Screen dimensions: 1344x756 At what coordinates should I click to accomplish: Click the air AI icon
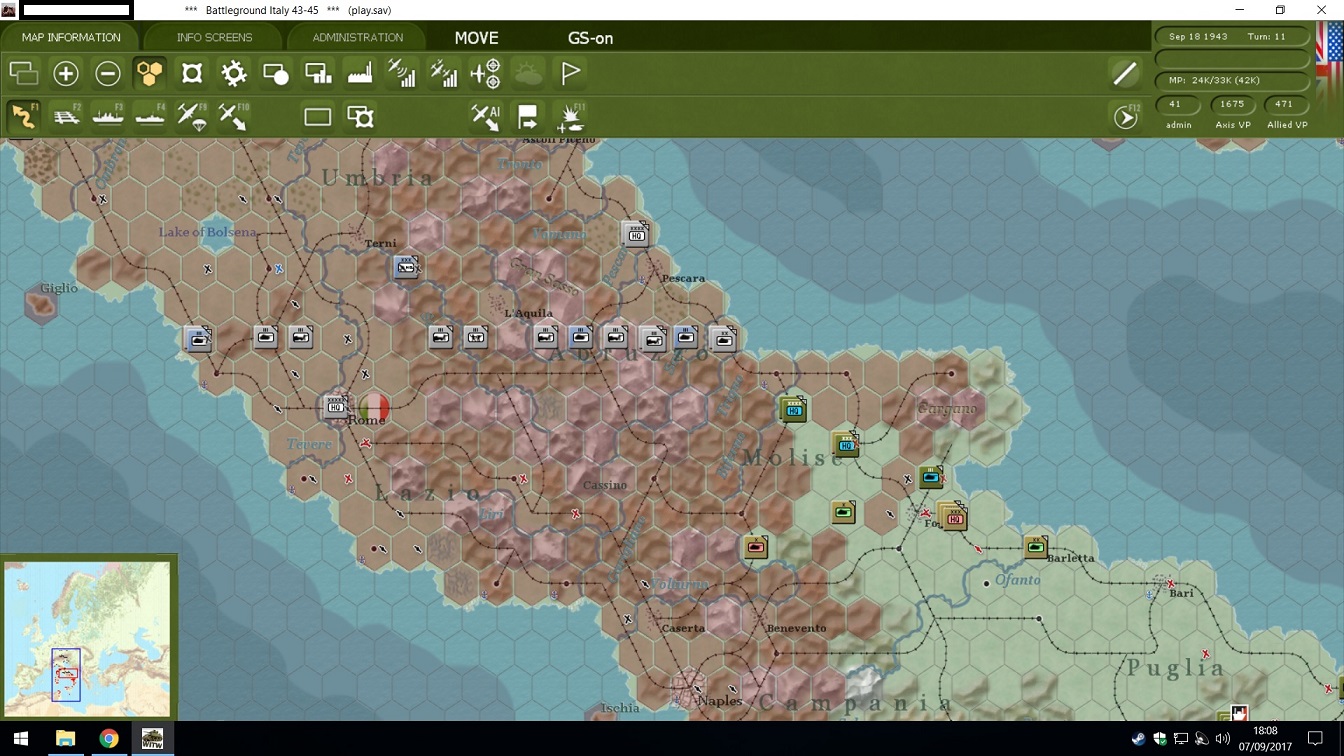pyautogui.click(x=486, y=117)
